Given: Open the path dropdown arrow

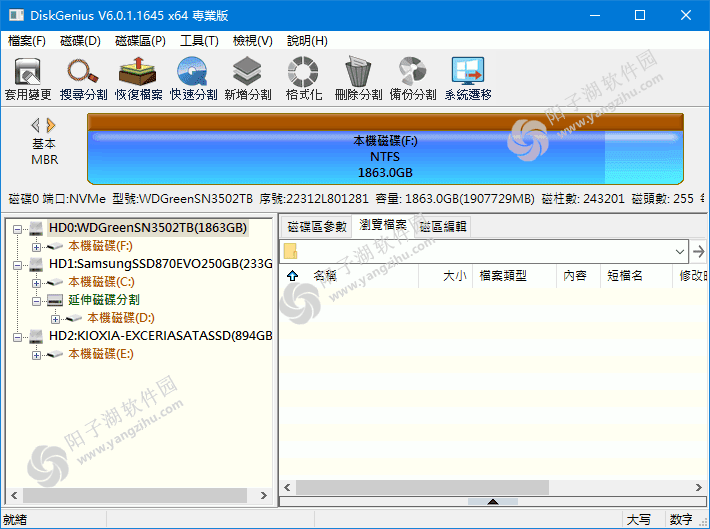Looking at the screenshot, I should [680, 251].
